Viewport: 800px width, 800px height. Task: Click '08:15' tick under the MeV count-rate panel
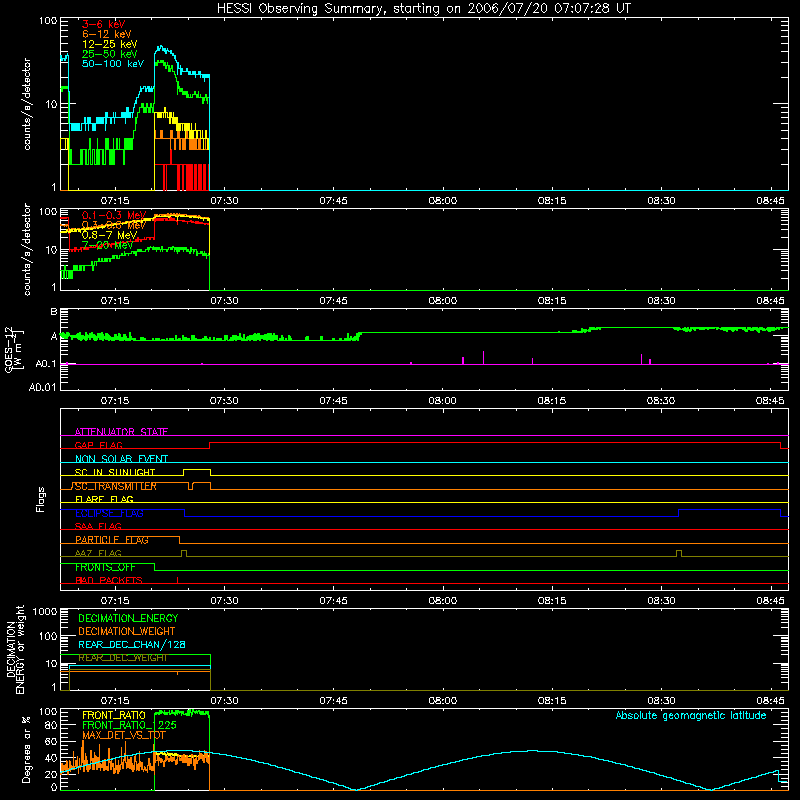[552, 301]
